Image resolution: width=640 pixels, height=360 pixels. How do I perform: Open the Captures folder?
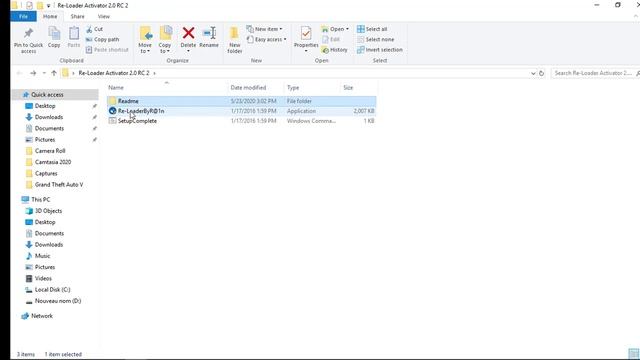46,173
